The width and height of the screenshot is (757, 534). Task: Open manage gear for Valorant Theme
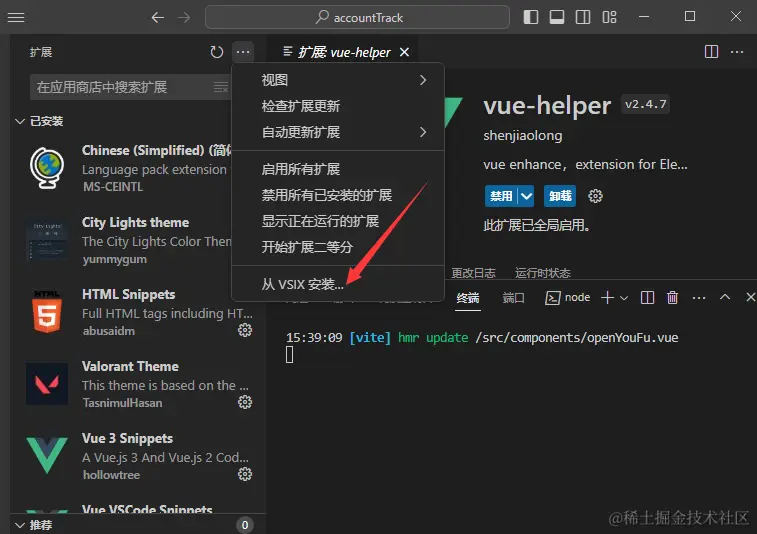coord(245,402)
